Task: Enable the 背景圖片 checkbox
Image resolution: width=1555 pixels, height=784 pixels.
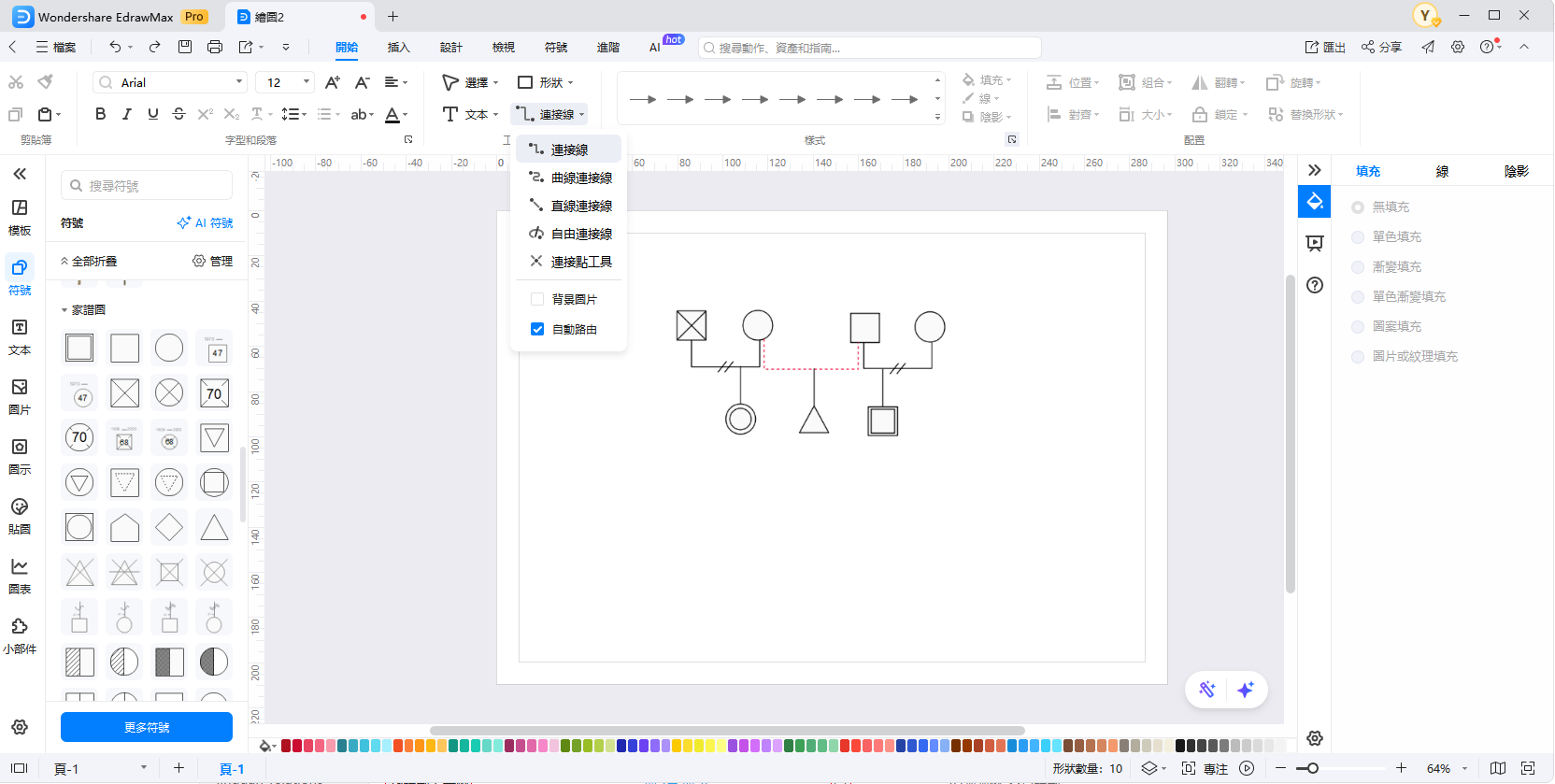Action: [x=537, y=299]
